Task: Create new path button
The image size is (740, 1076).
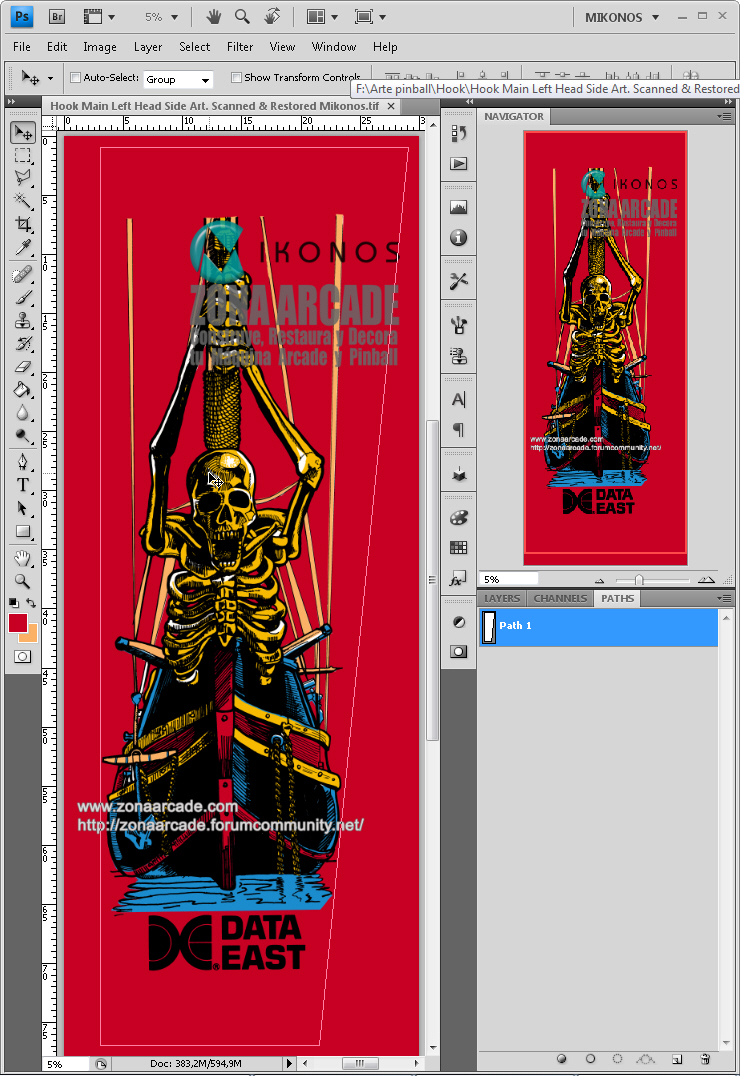Action: tap(677, 1059)
